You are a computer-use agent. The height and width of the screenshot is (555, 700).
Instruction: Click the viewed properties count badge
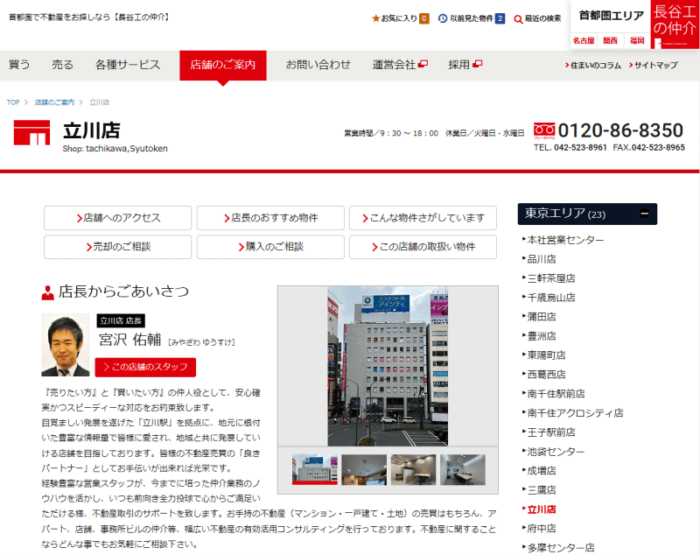[x=500, y=18]
